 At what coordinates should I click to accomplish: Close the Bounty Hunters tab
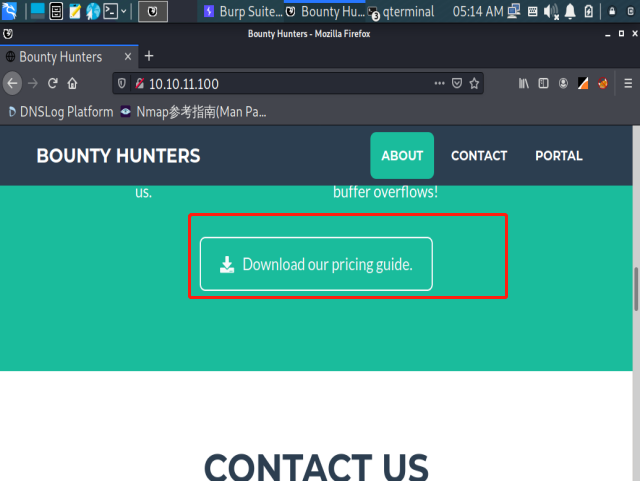[x=128, y=56]
